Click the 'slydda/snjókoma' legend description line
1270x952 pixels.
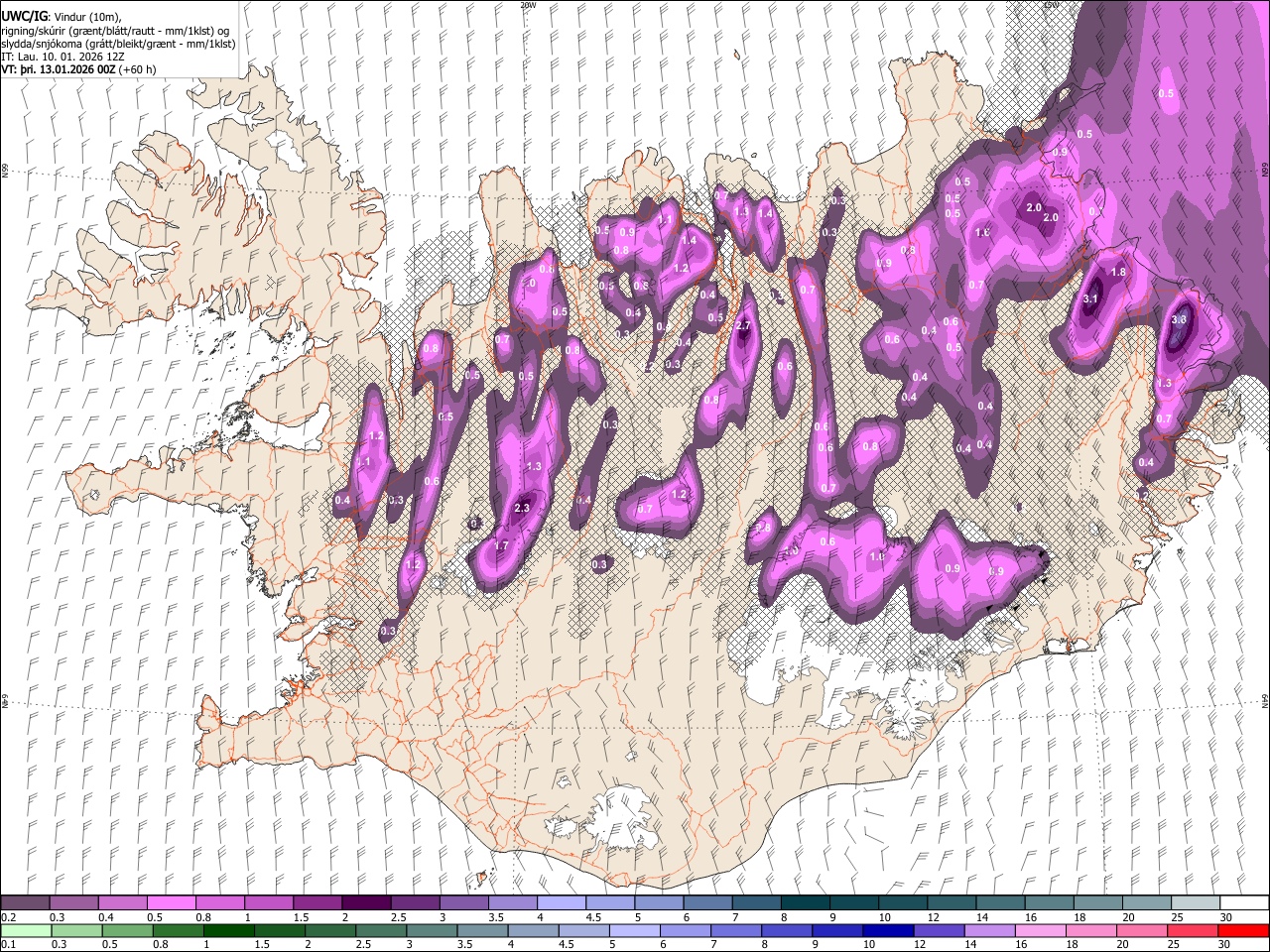pos(118,44)
